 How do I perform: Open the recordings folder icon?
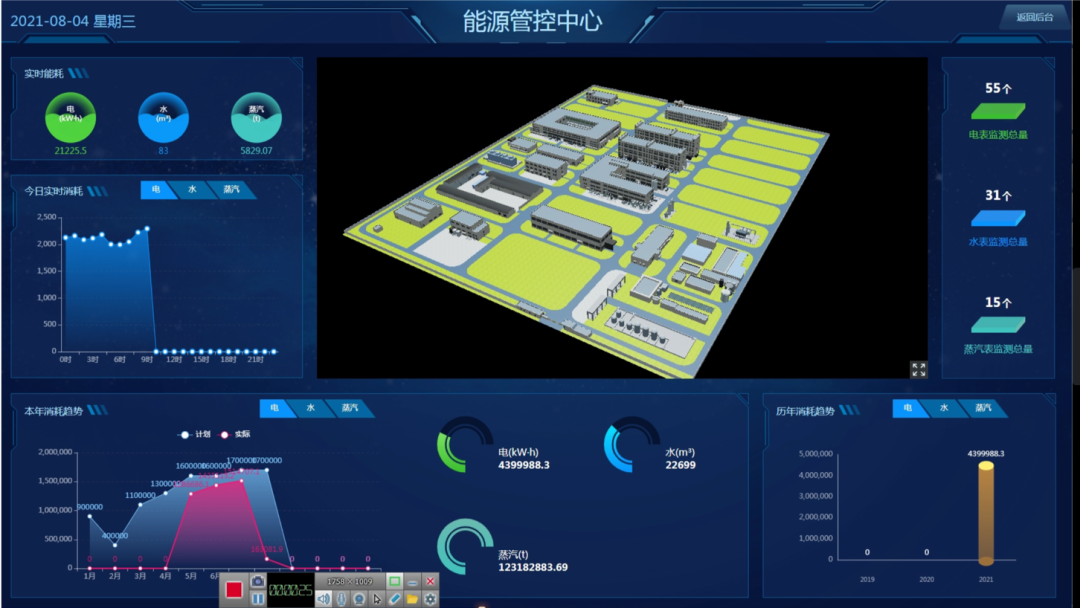(x=413, y=599)
